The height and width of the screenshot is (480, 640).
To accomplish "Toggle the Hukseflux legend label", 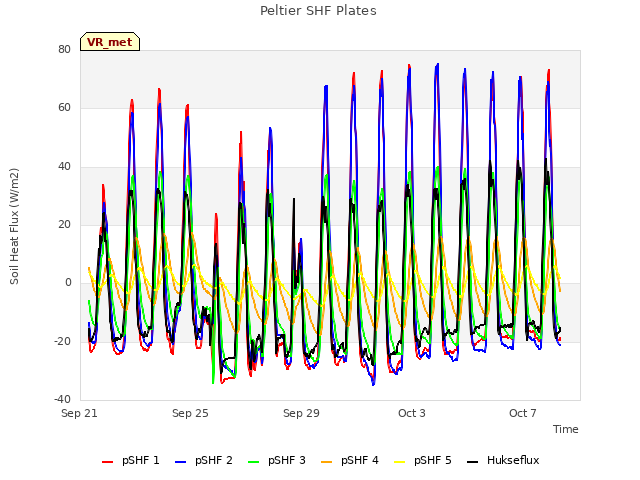I will click(x=513, y=460).
